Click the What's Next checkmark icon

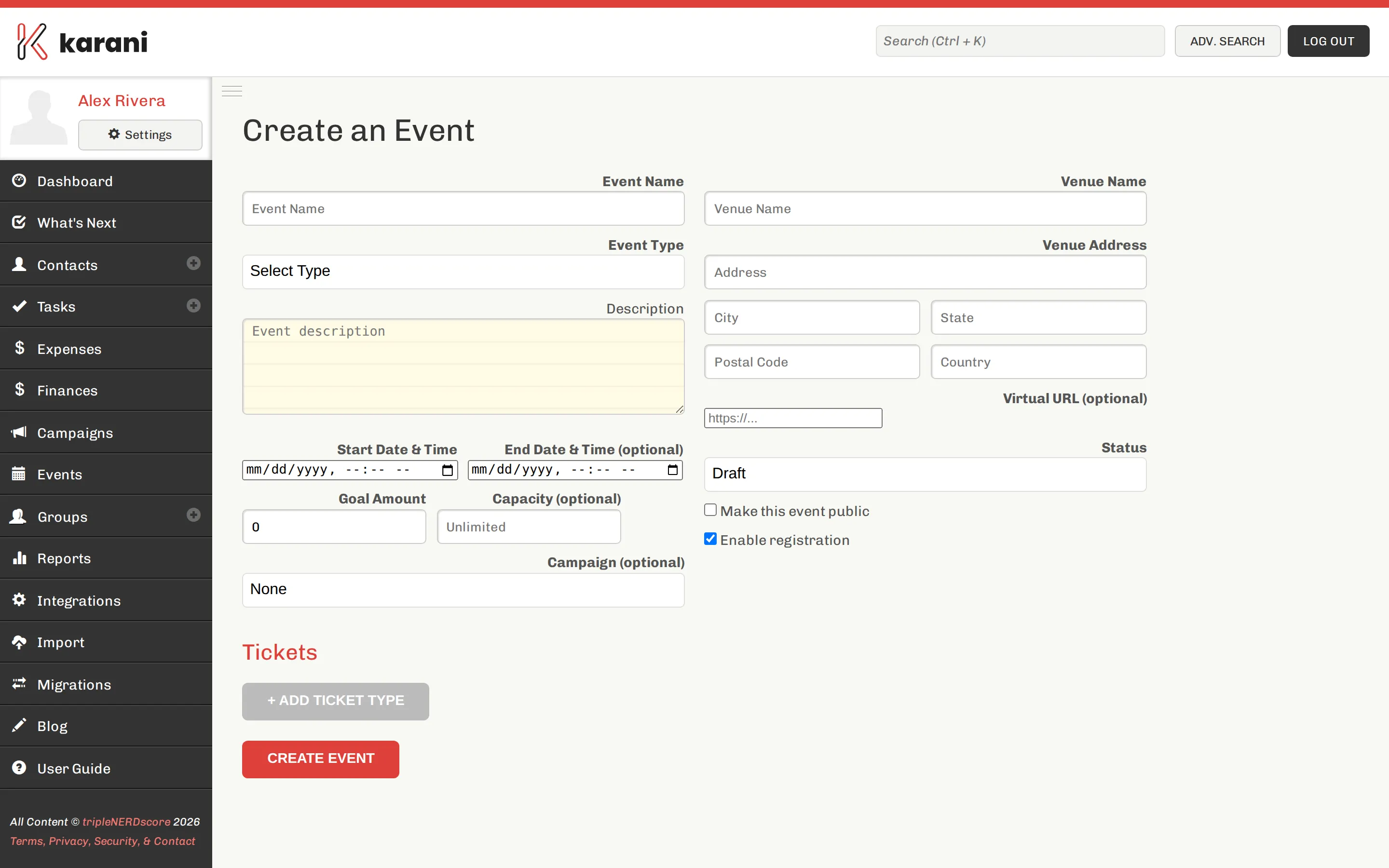(19, 222)
